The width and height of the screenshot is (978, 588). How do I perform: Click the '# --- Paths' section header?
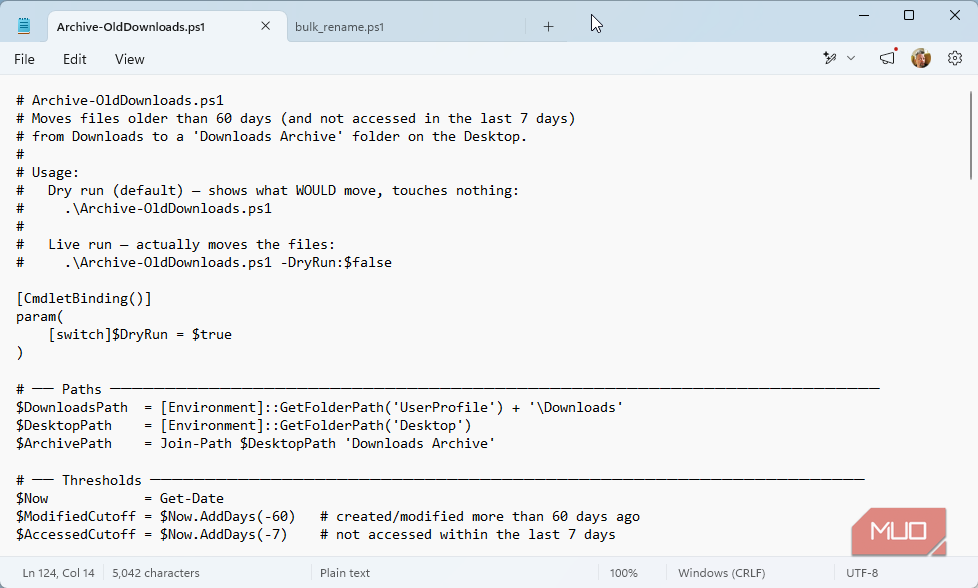tap(448, 389)
